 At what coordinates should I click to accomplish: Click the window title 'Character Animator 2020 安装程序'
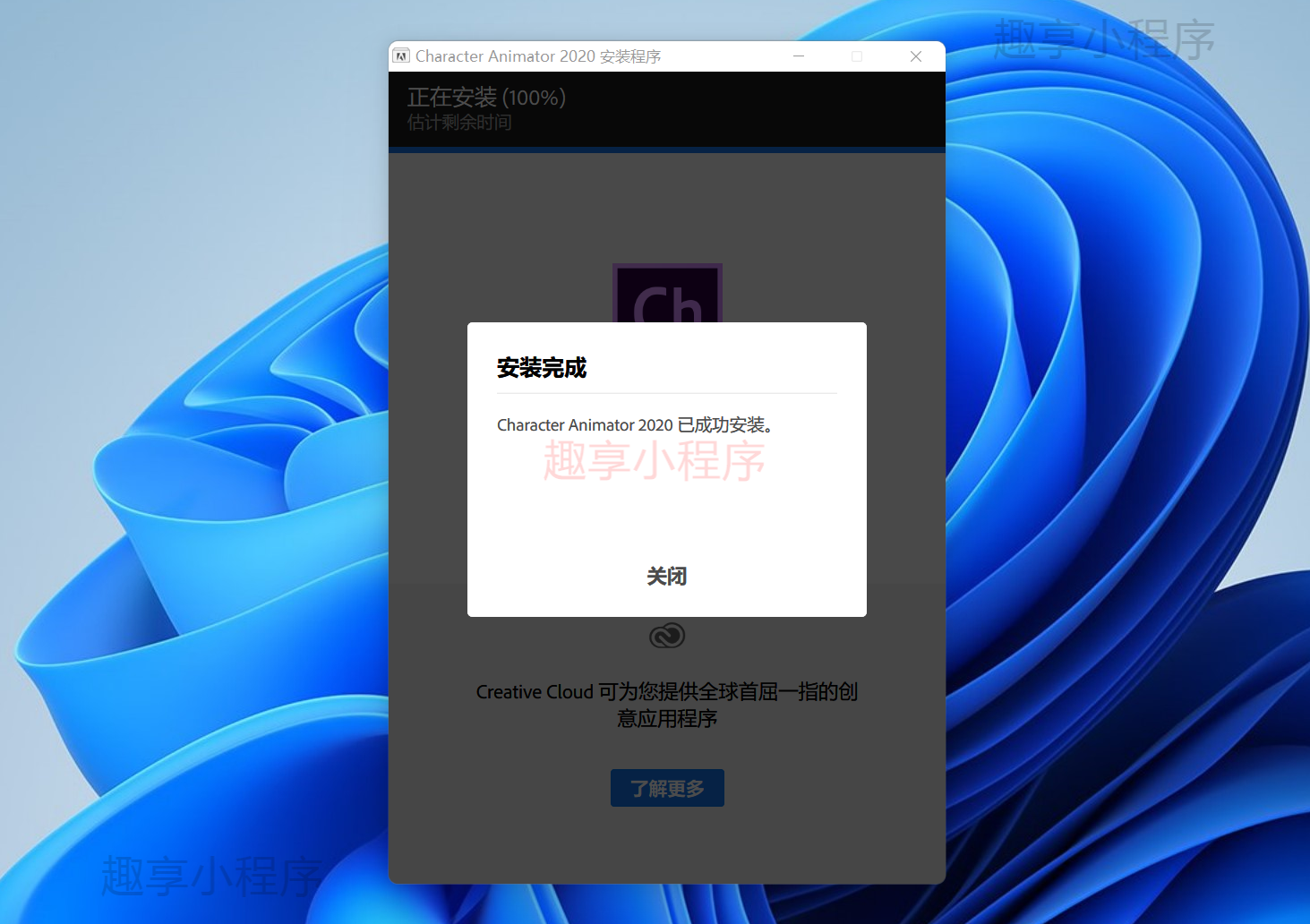coord(538,56)
